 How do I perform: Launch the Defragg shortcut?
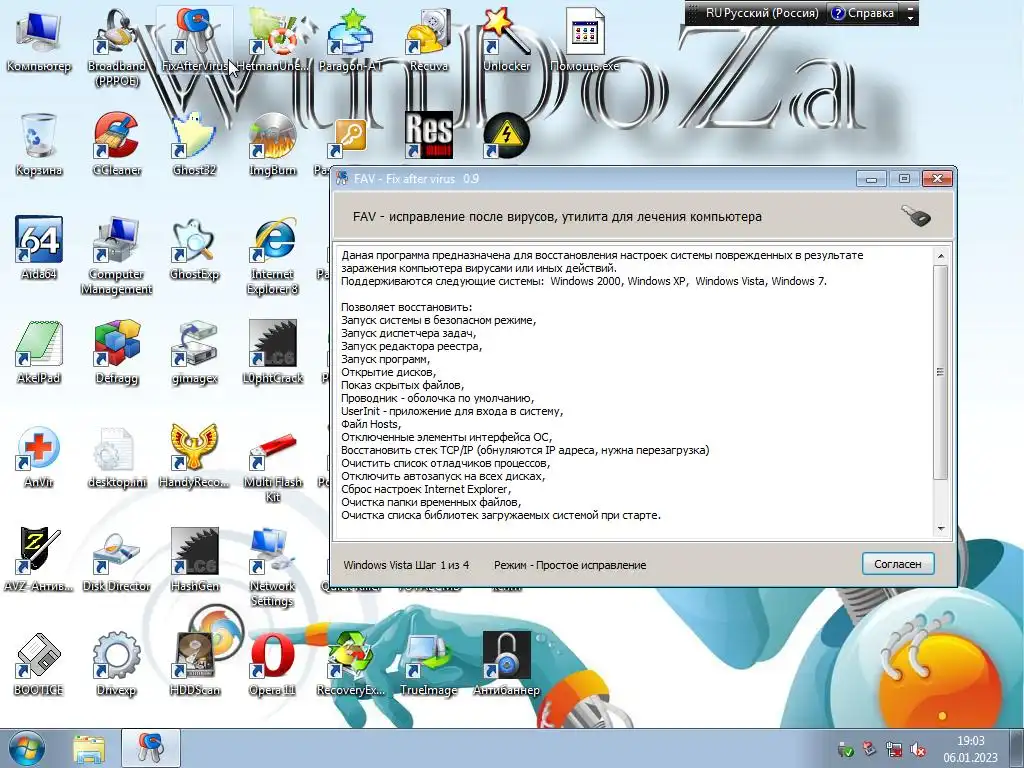pos(116,352)
